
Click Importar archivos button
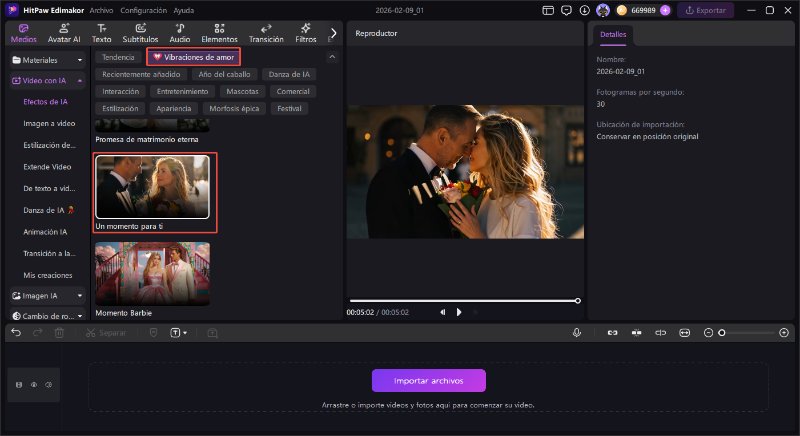click(x=429, y=380)
